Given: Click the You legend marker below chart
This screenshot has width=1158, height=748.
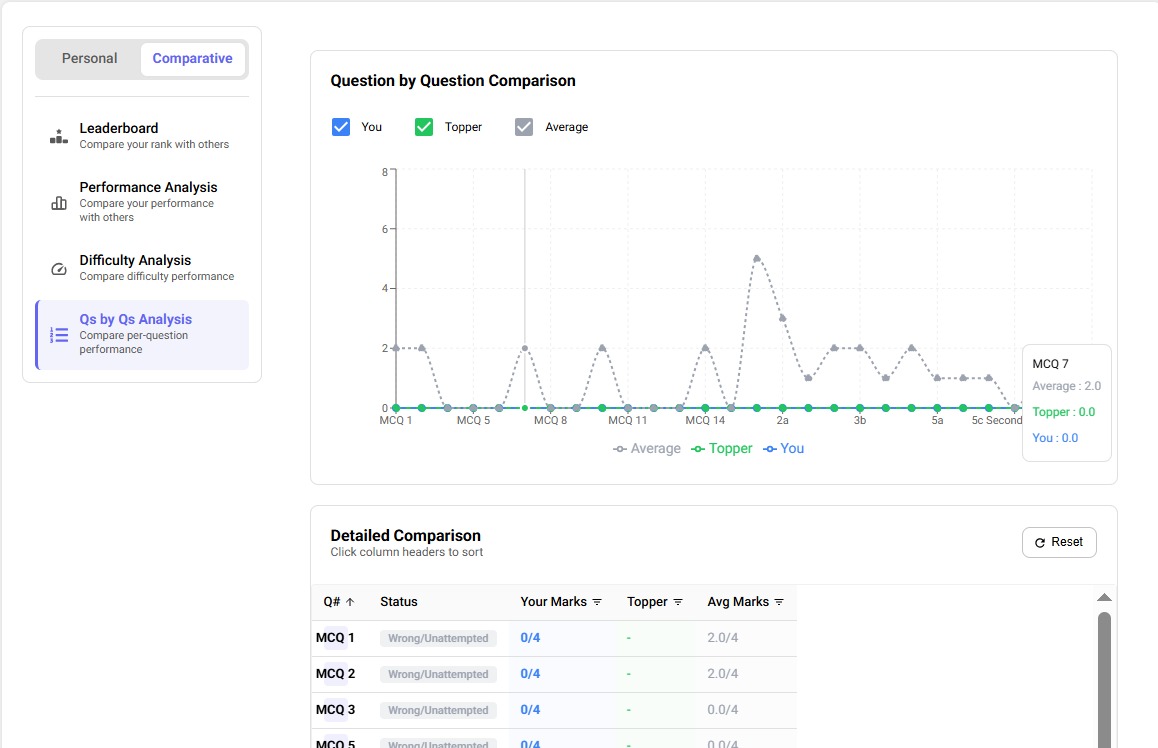Looking at the screenshot, I should (770, 449).
